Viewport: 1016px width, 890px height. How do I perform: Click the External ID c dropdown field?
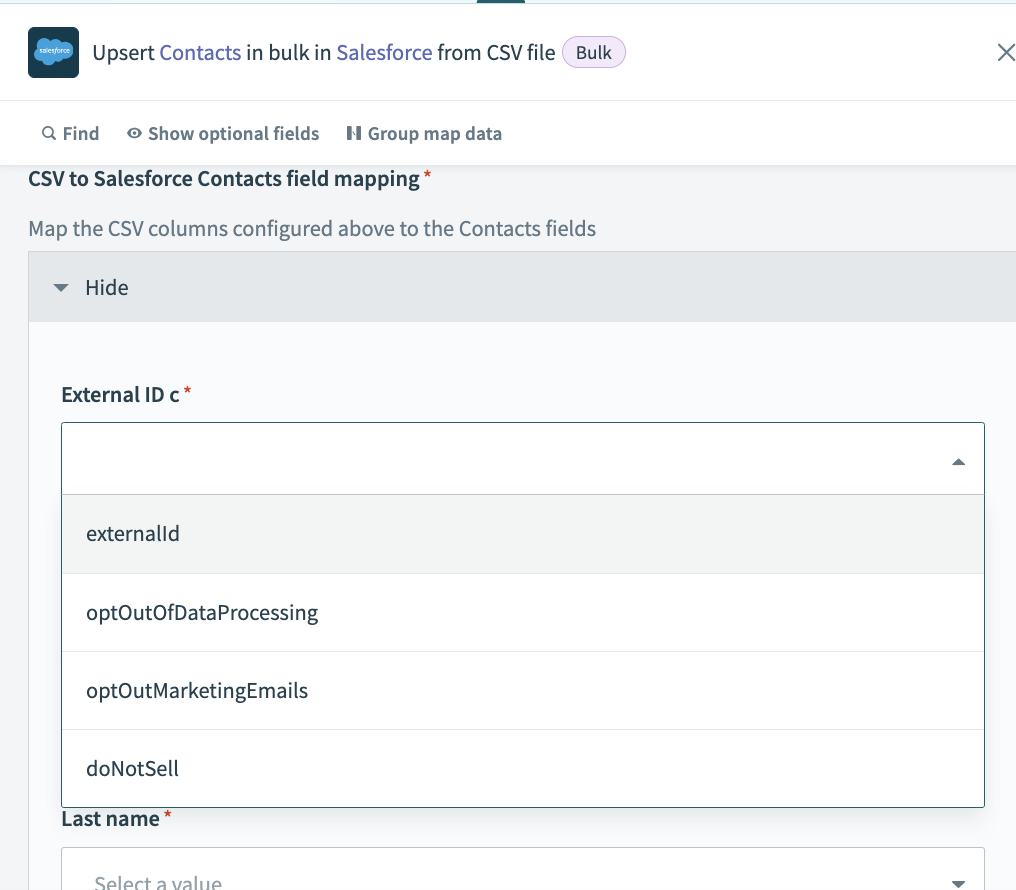point(523,459)
